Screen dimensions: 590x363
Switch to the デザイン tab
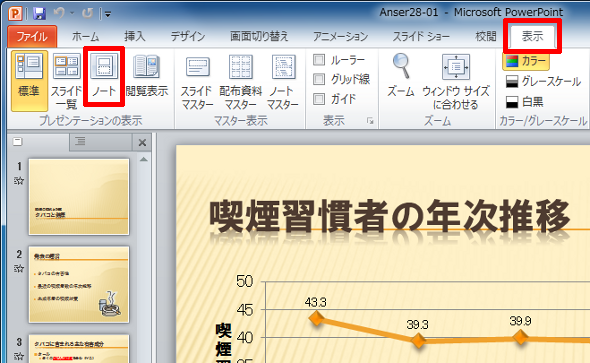(188, 36)
